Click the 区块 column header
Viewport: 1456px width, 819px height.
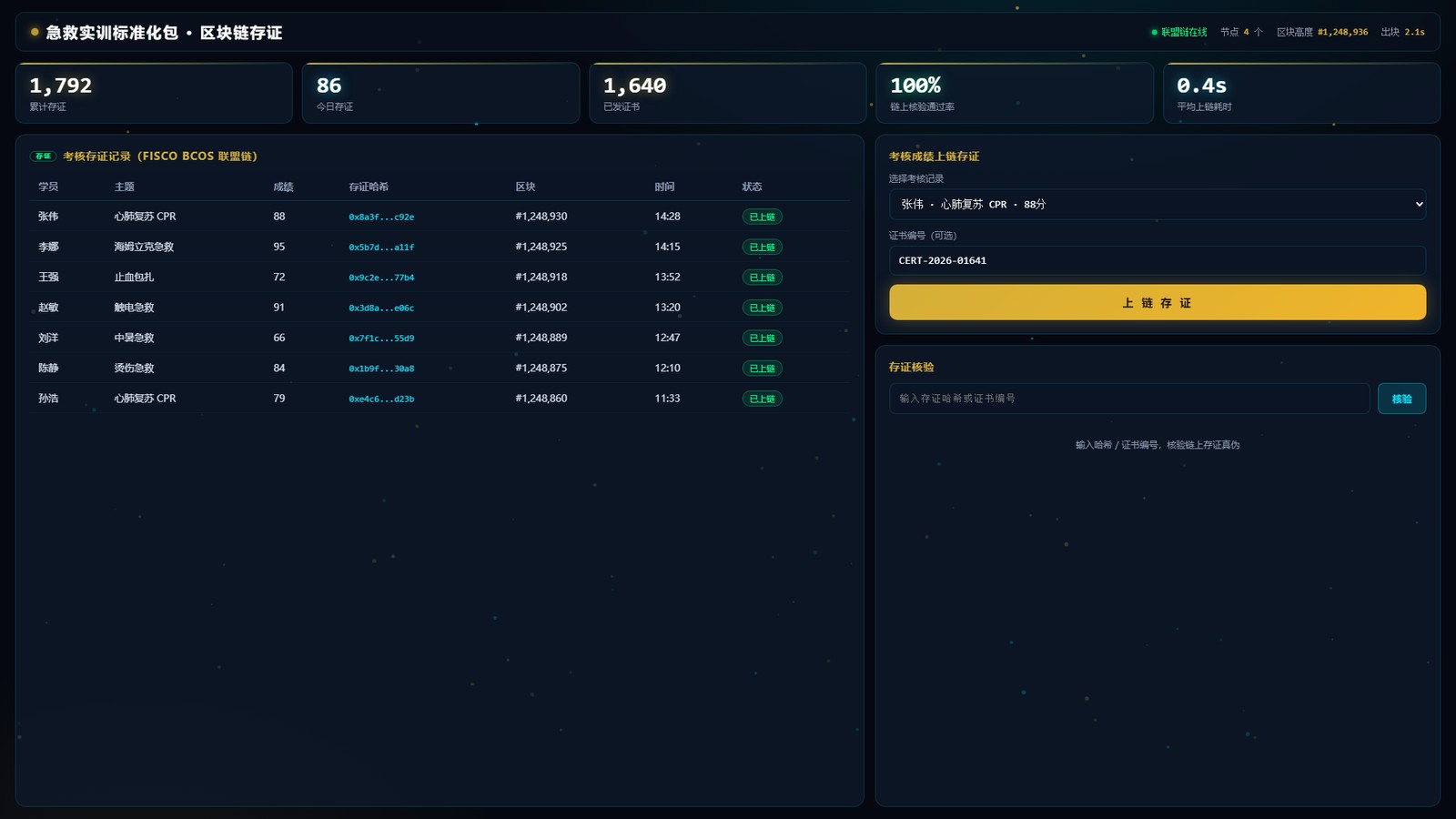pos(525,187)
